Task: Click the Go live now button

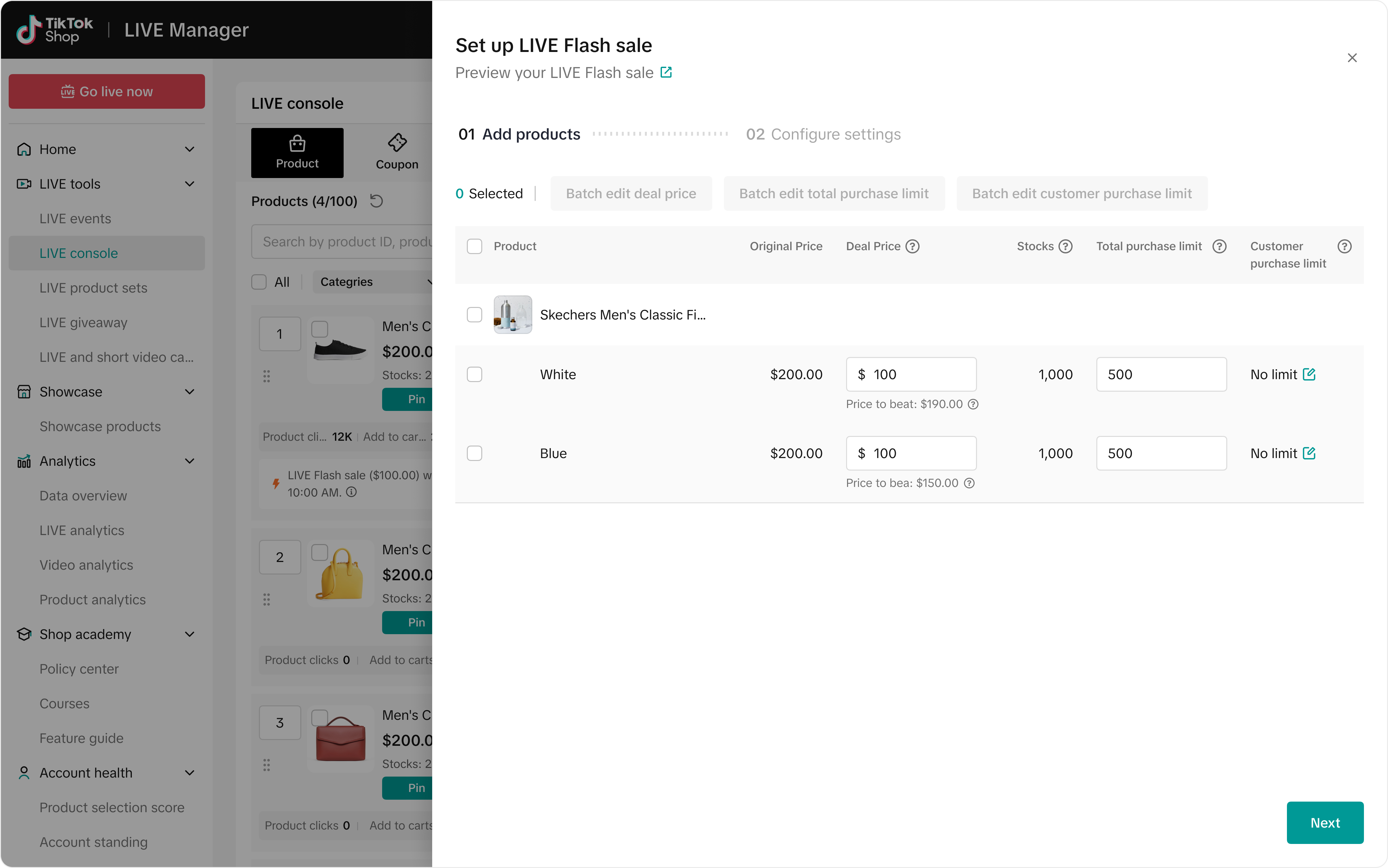Action: 107,91
